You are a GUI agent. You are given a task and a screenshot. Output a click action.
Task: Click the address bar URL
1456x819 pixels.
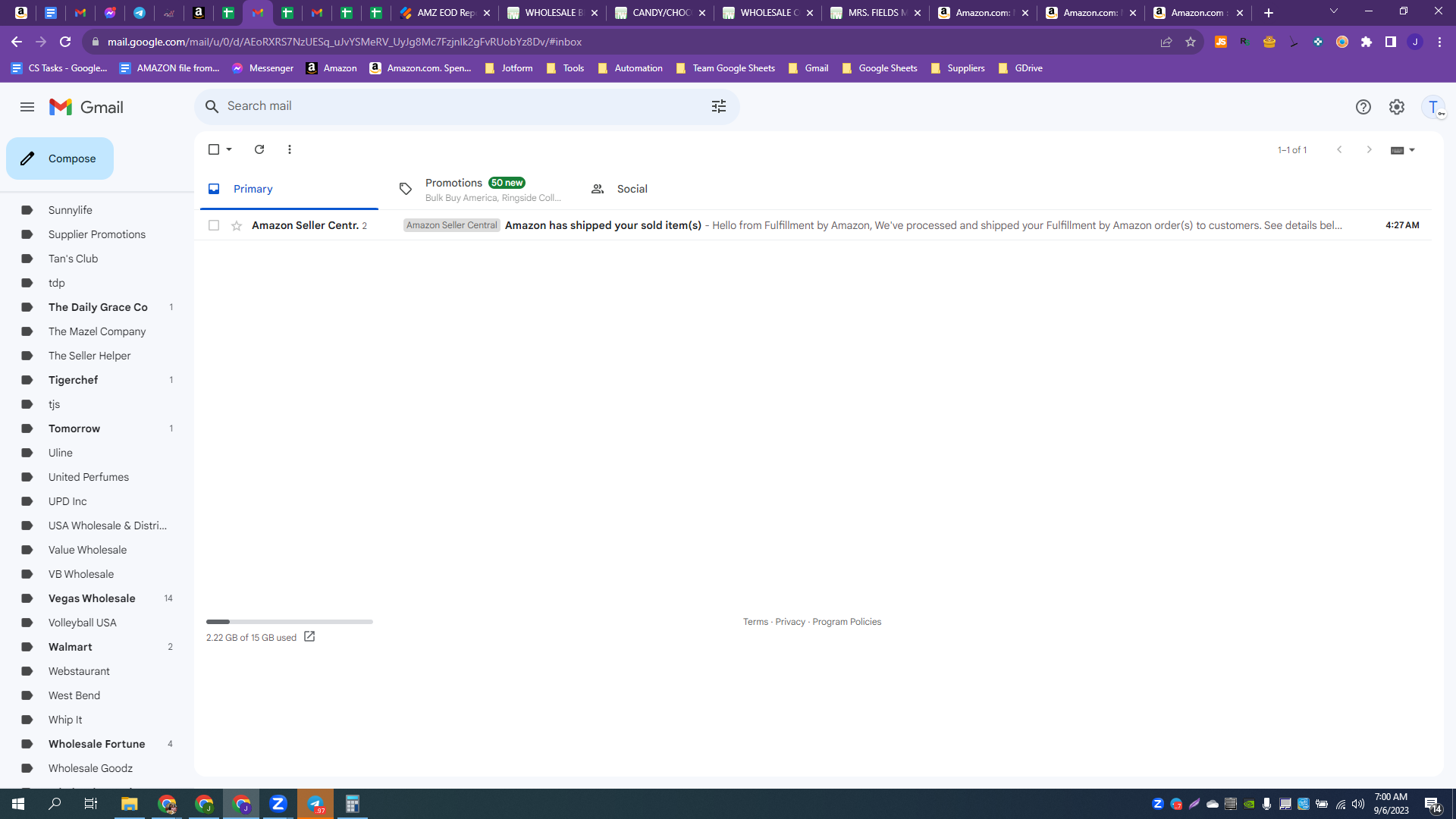point(344,42)
